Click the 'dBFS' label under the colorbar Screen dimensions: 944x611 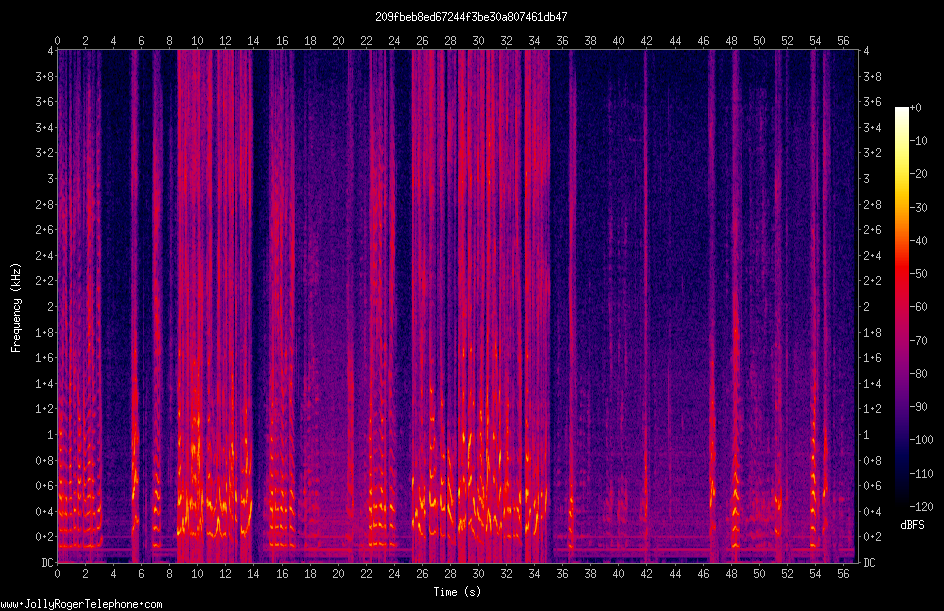tap(912, 525)
